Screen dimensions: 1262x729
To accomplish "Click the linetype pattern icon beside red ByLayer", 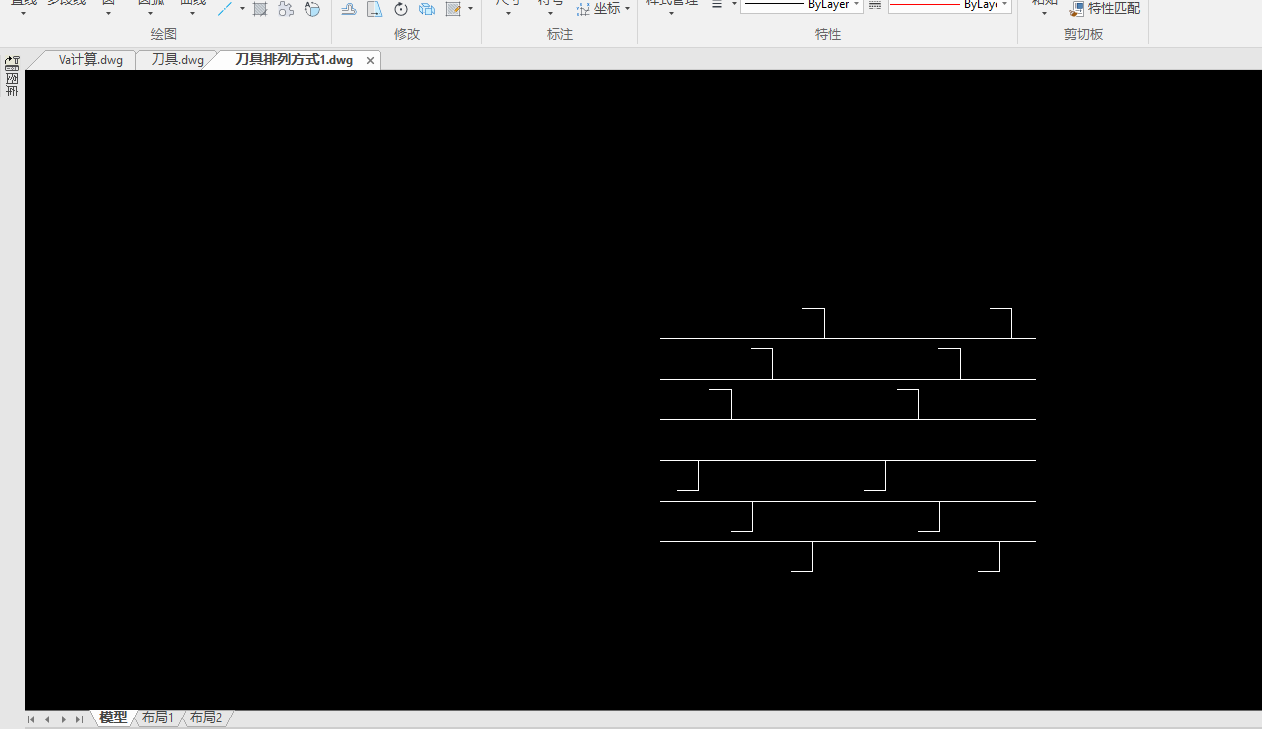I will click(x=875, y=5).
